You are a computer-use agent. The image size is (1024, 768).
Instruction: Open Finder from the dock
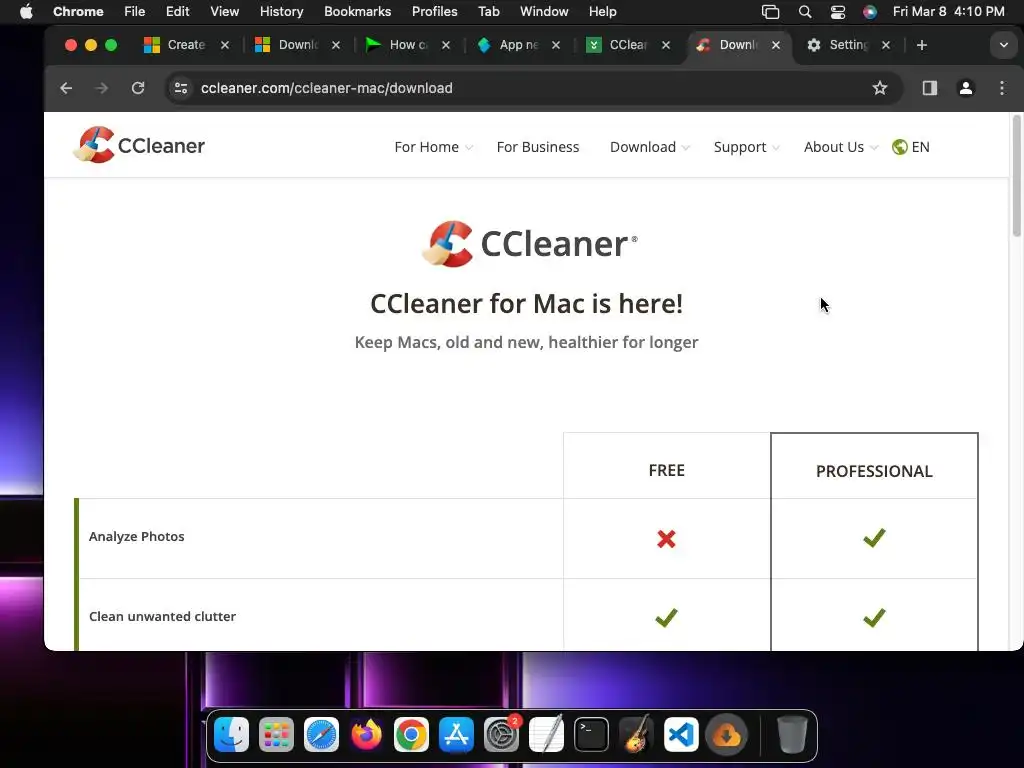tap(231, 735)
